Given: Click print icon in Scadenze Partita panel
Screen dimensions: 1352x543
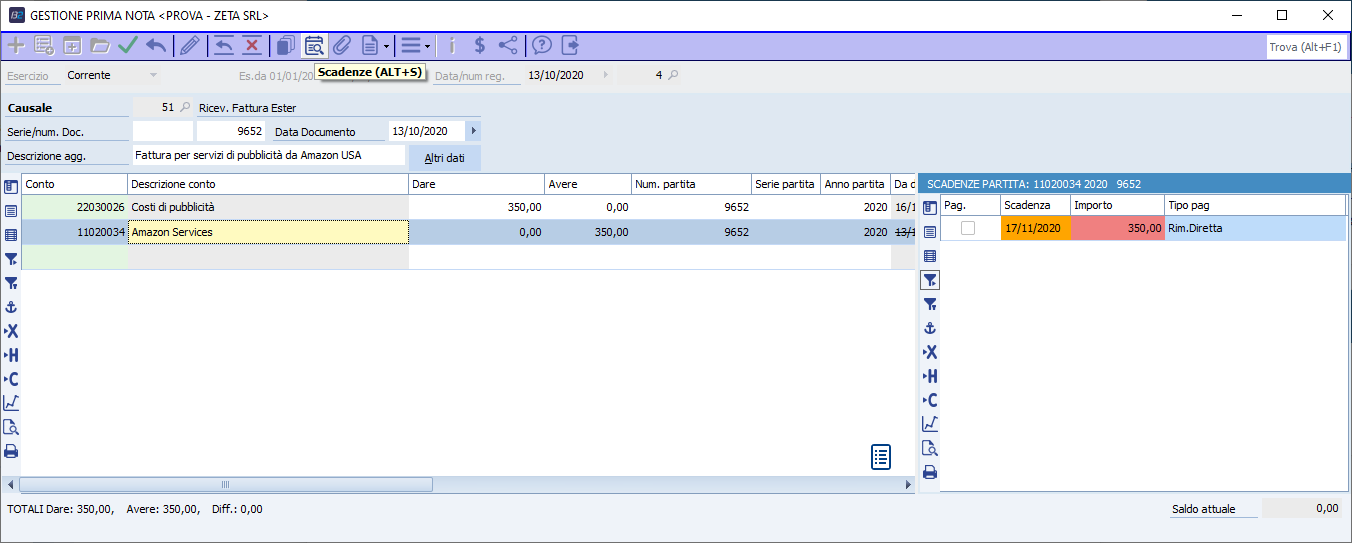Looking at the screenshot, I should click(x=930, y=472).
